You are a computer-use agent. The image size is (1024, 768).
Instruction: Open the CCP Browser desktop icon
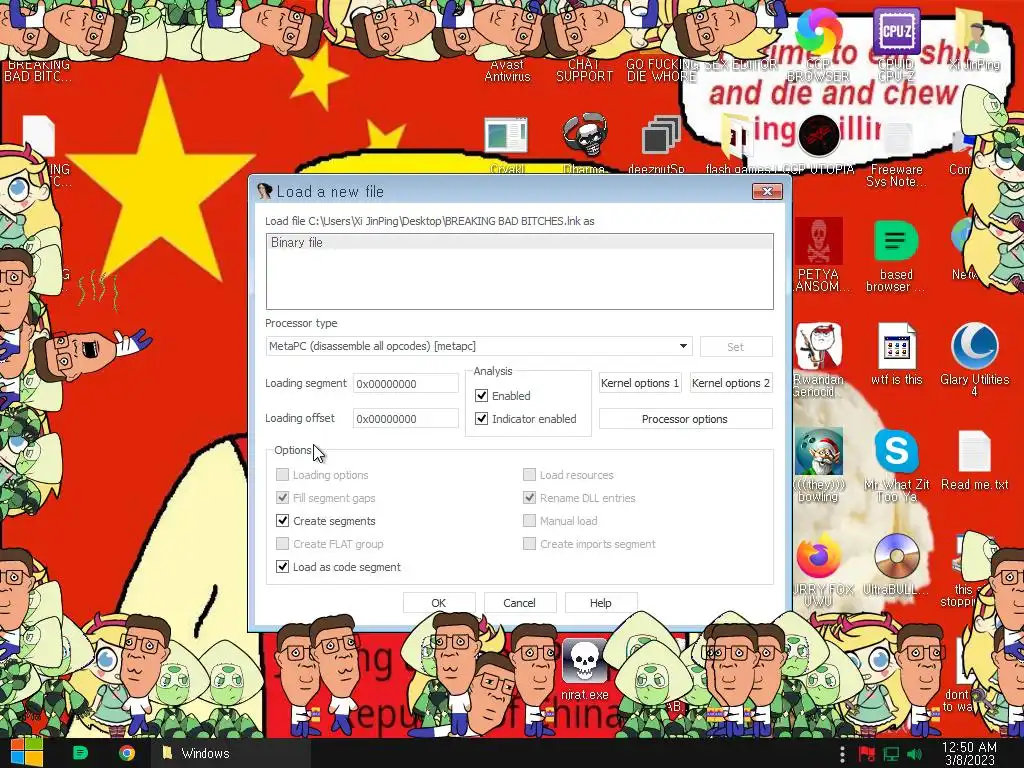[819, 31]
